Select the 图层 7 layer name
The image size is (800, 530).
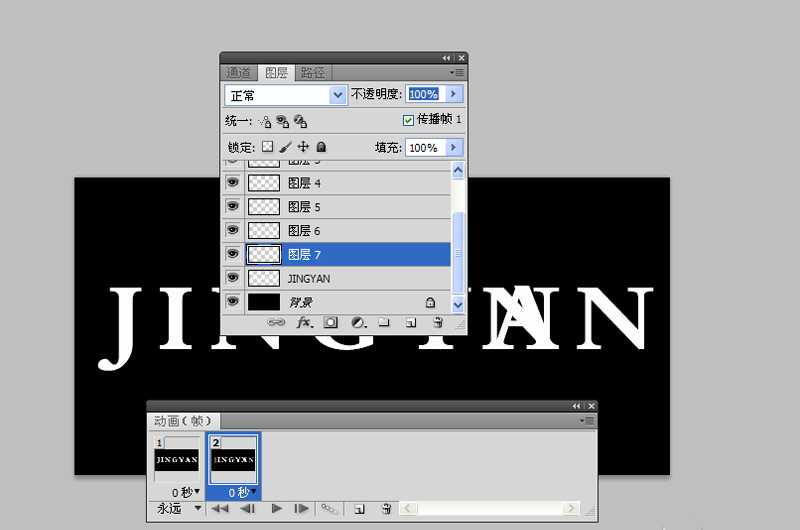tap(304, 255)
